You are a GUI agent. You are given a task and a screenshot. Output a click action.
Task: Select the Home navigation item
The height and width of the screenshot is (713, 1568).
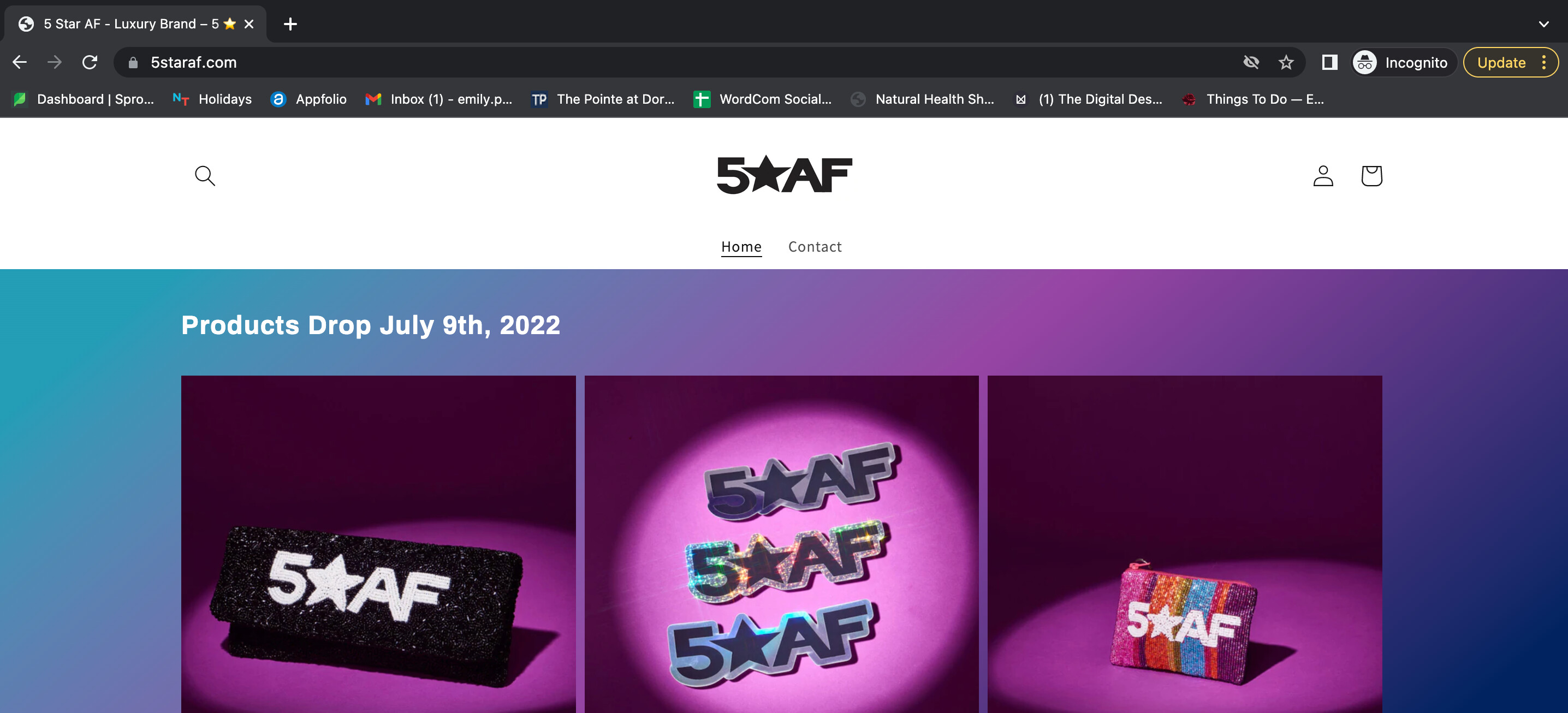741,247
